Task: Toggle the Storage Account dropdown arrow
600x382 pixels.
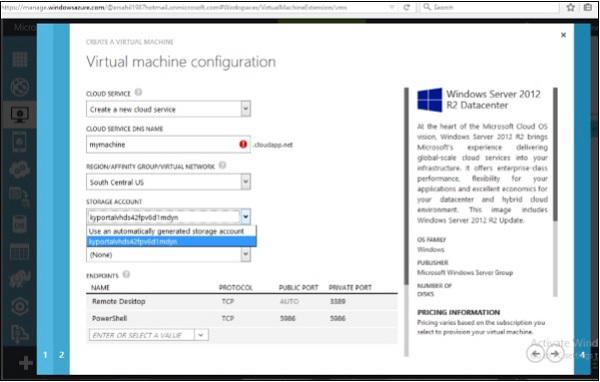Action: 246,217
